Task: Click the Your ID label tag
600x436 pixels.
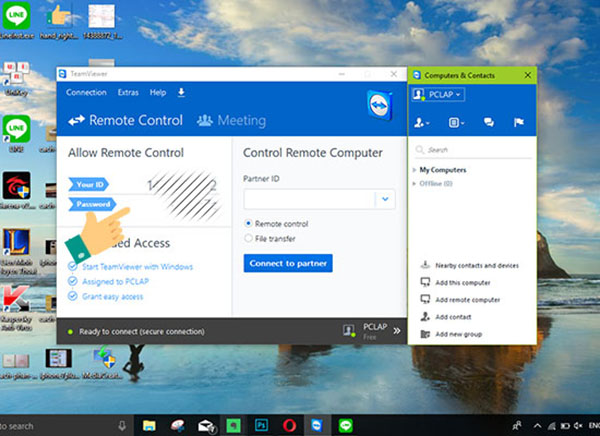Action: (x=89, y=185)
